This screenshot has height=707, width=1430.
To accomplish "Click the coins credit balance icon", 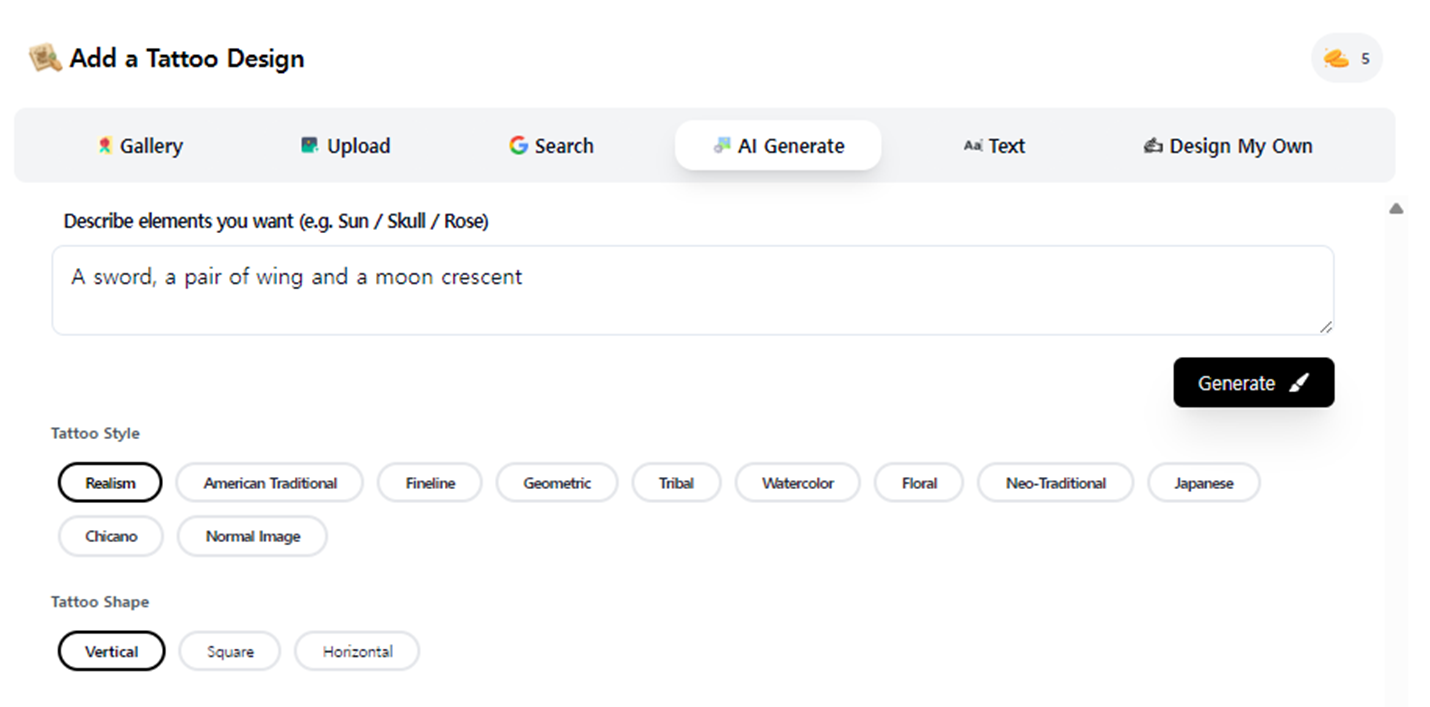I will click(x=1337, y=58).
